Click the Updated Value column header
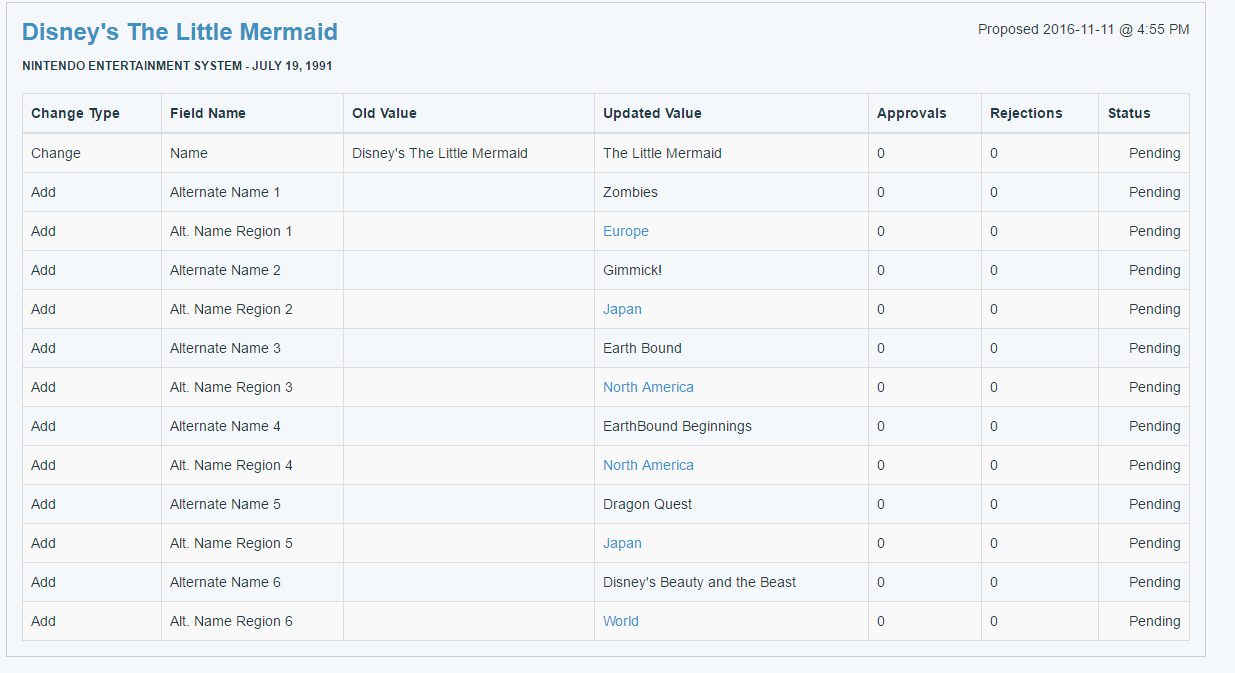 (x=731, y=113)
